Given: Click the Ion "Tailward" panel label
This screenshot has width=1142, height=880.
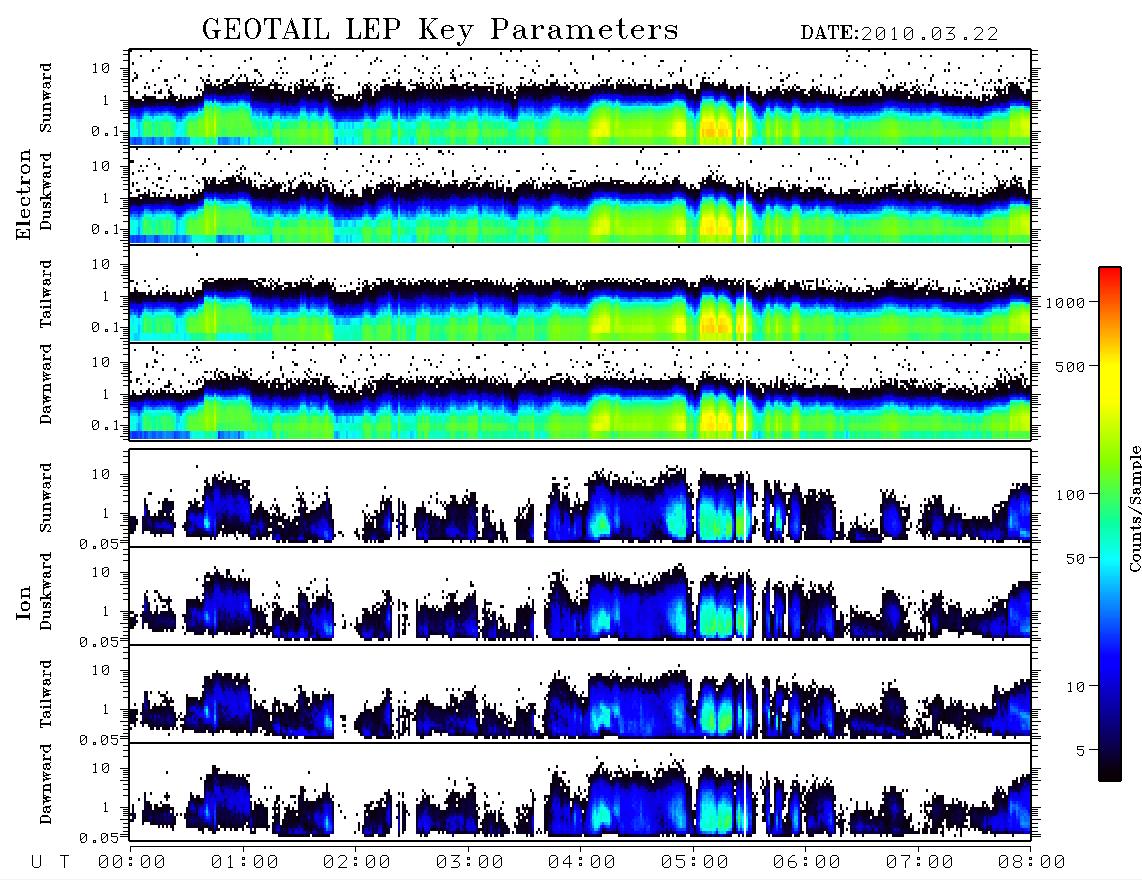Looking at the screenshot, I should pos(46,694).
